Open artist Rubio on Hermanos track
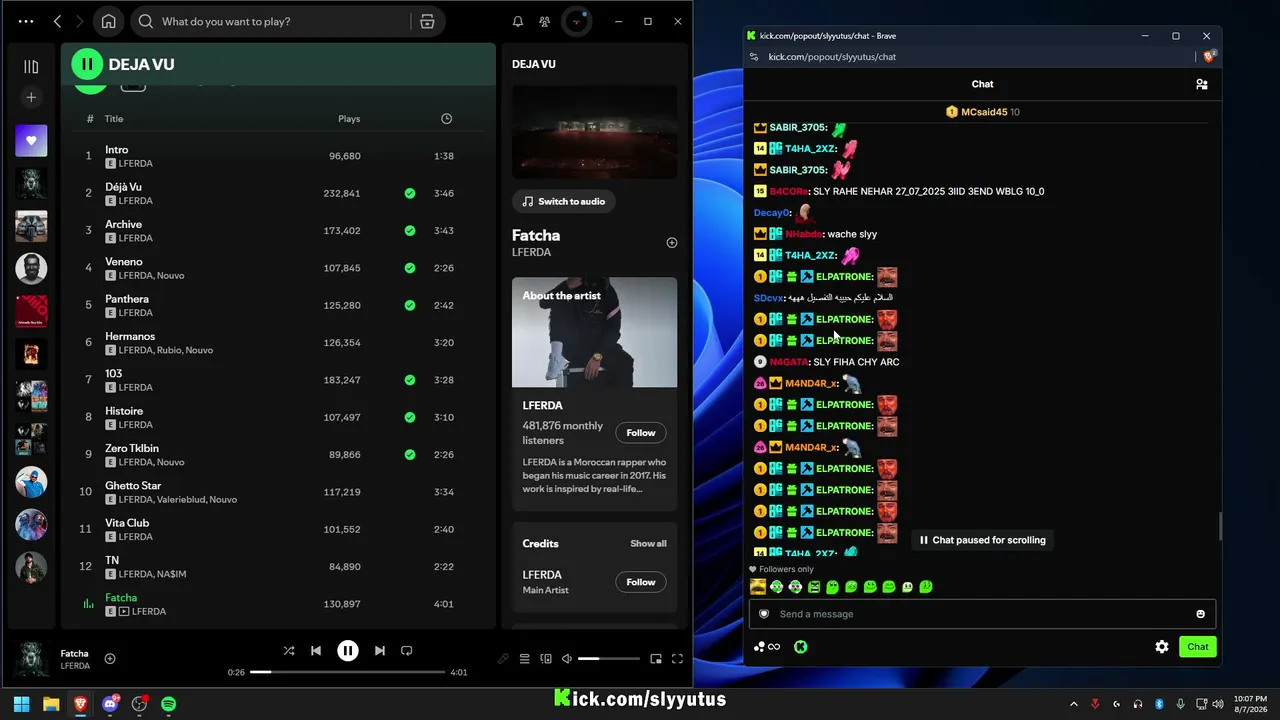The width and height of the screenshot is (1280, 720). click(168, 351)
